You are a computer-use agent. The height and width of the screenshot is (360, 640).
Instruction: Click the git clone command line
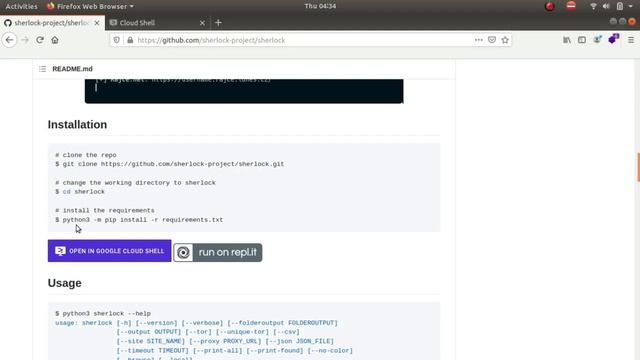tap(170, 164)
